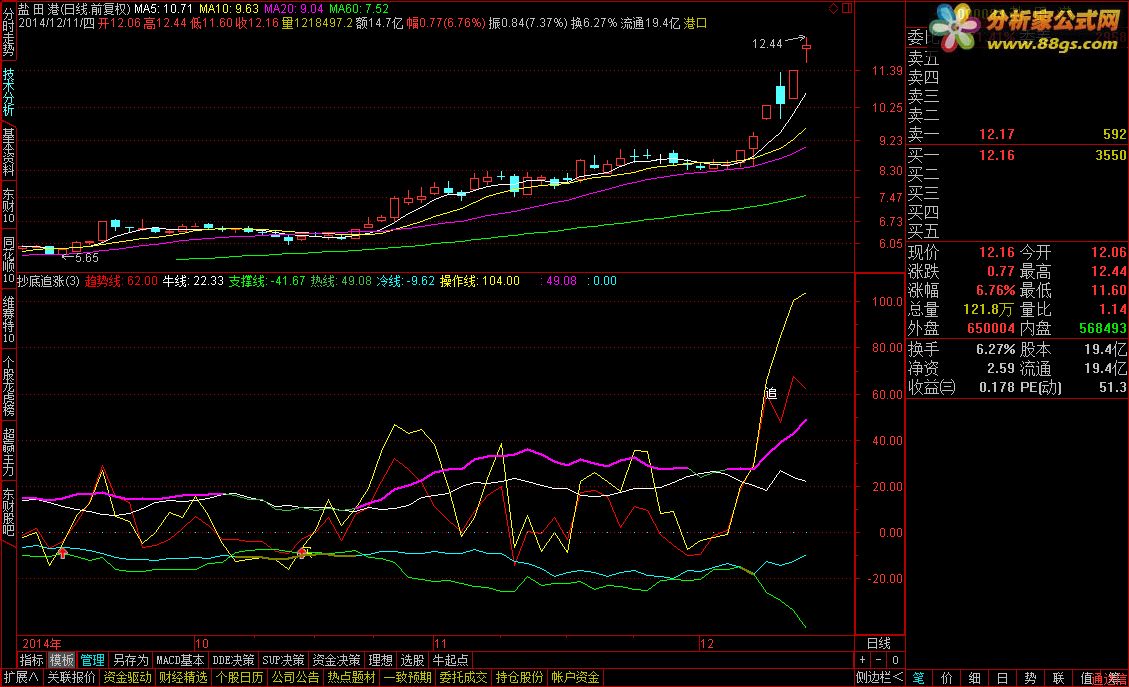Click the red arrow signal near October
The image size is (1129, 687).
coord(302,552)
